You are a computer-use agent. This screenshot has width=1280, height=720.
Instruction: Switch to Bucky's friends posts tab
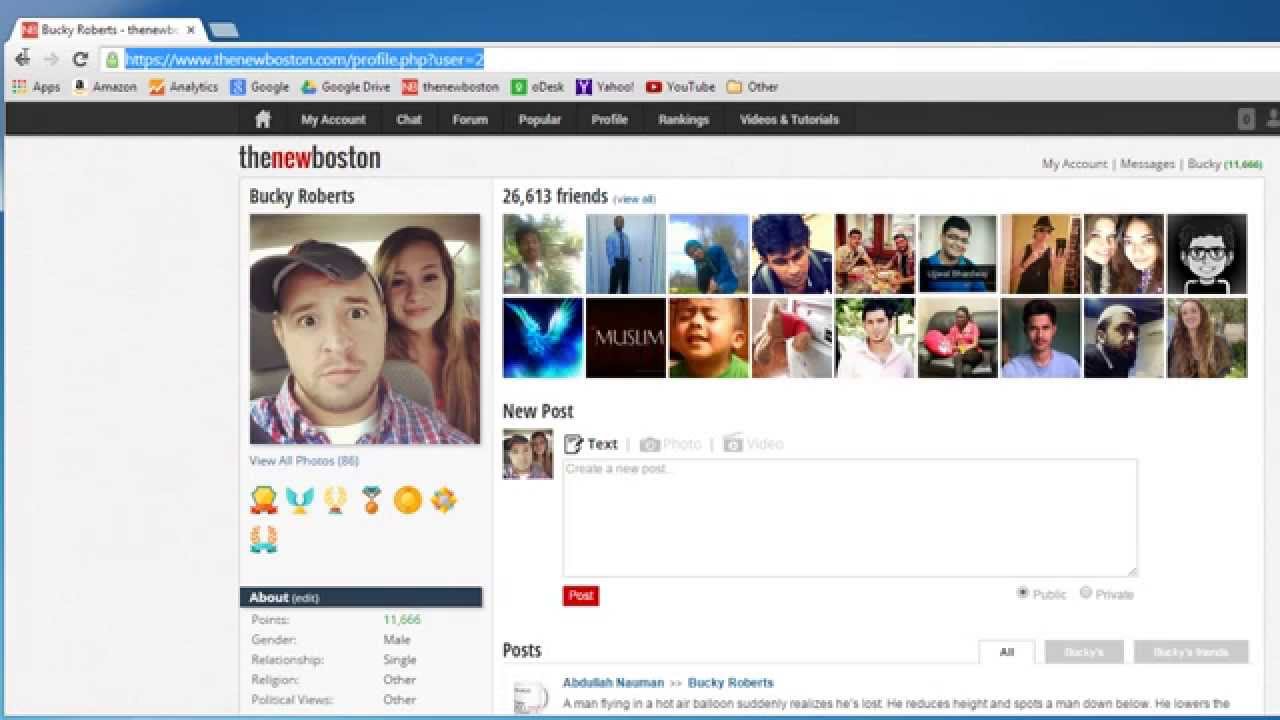coord(1191,652)
